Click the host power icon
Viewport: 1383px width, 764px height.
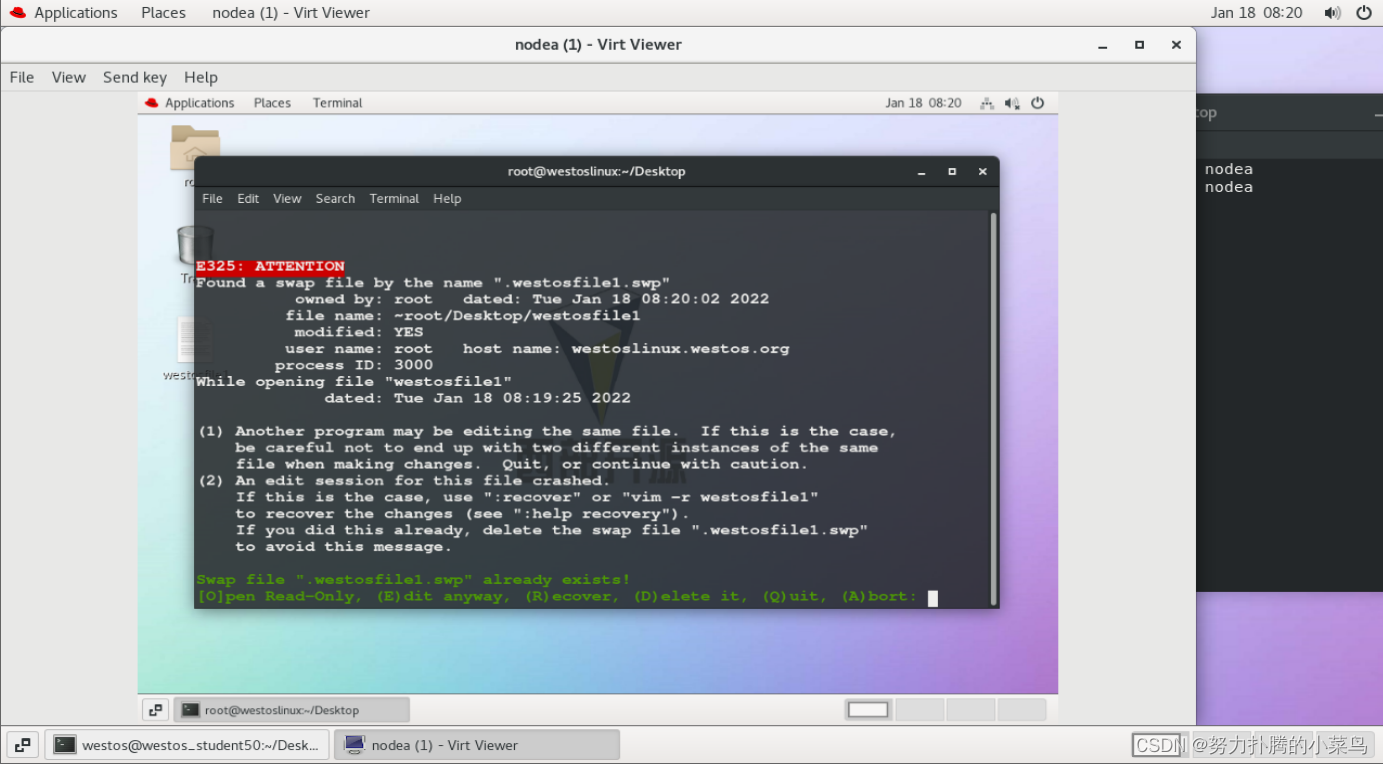[x=1364, y=13]
